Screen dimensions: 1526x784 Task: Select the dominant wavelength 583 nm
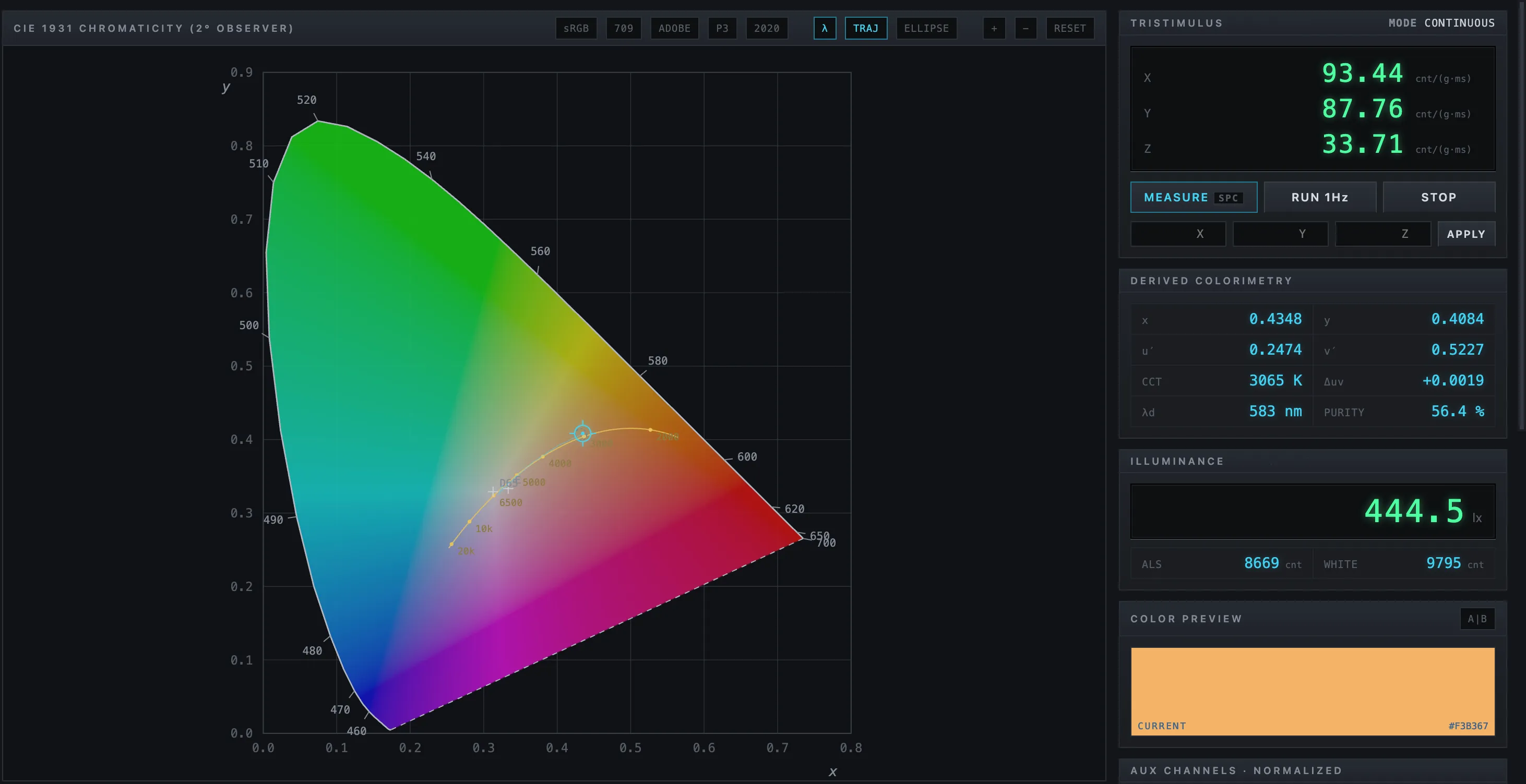pyautogui.click(x=1275, y=412)
